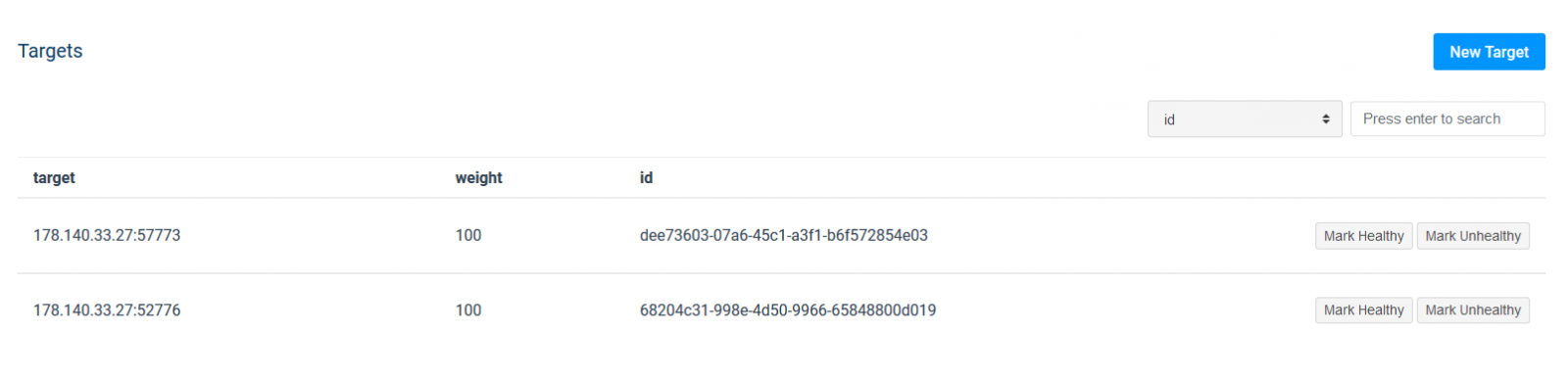1568x381 pixels.
Task: Open the id search field dropdown
Action: pyautogui.click(x=1245, y=119)
